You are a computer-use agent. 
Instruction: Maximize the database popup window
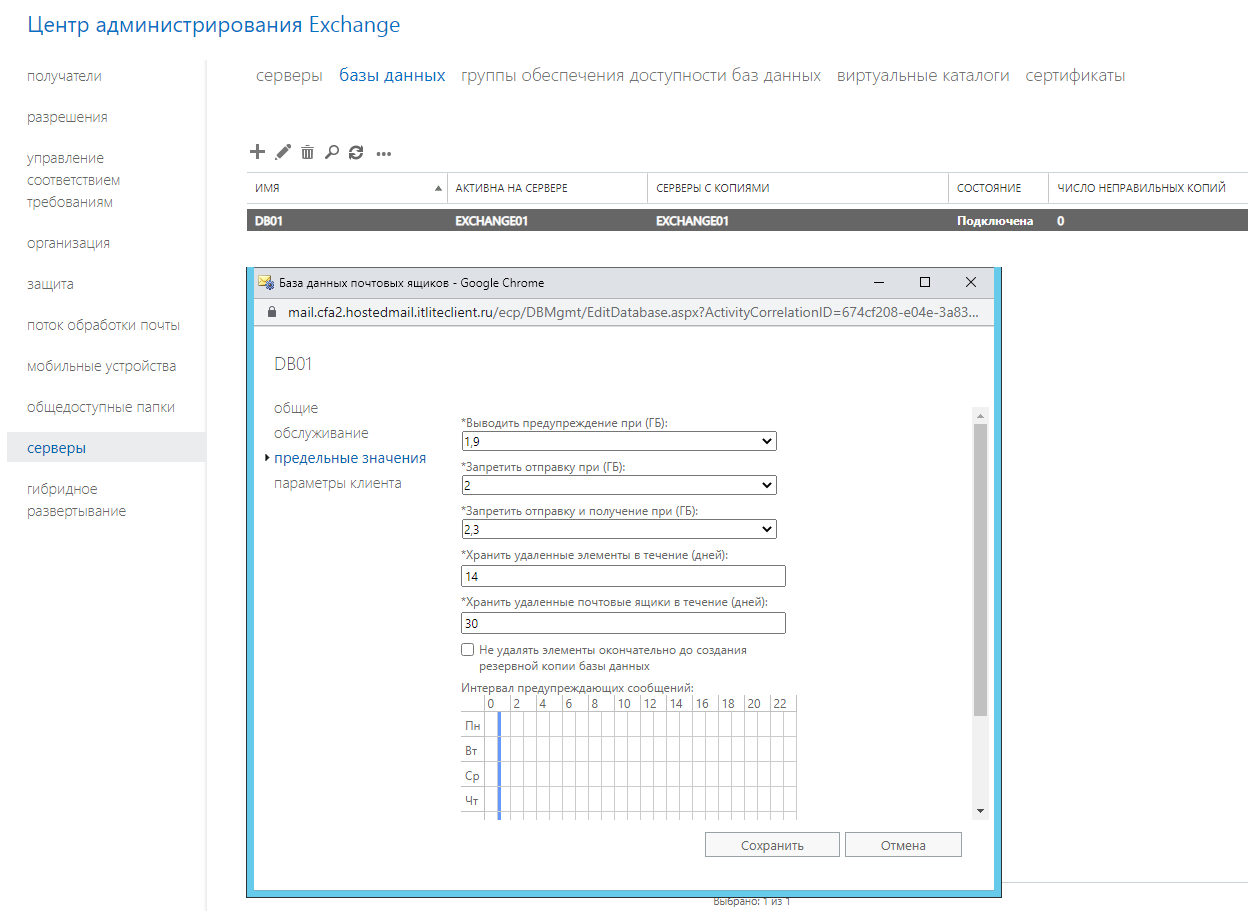[x=925, y=282]
